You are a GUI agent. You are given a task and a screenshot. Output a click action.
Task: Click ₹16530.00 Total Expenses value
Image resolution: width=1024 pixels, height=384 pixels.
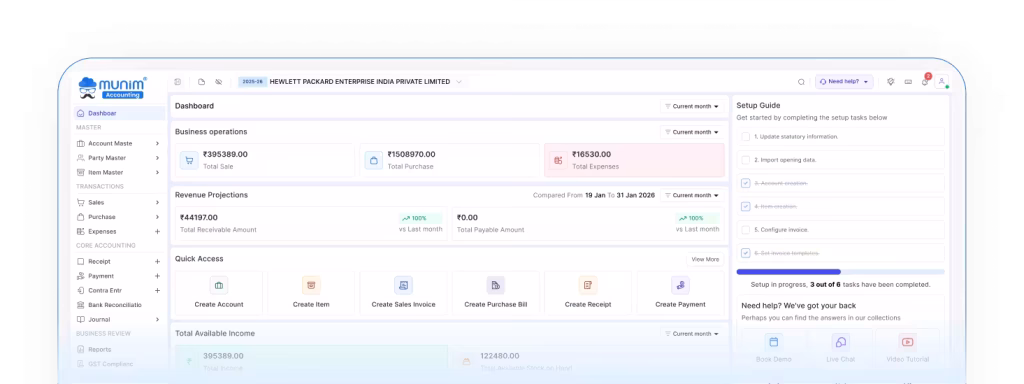pos(592,155)
